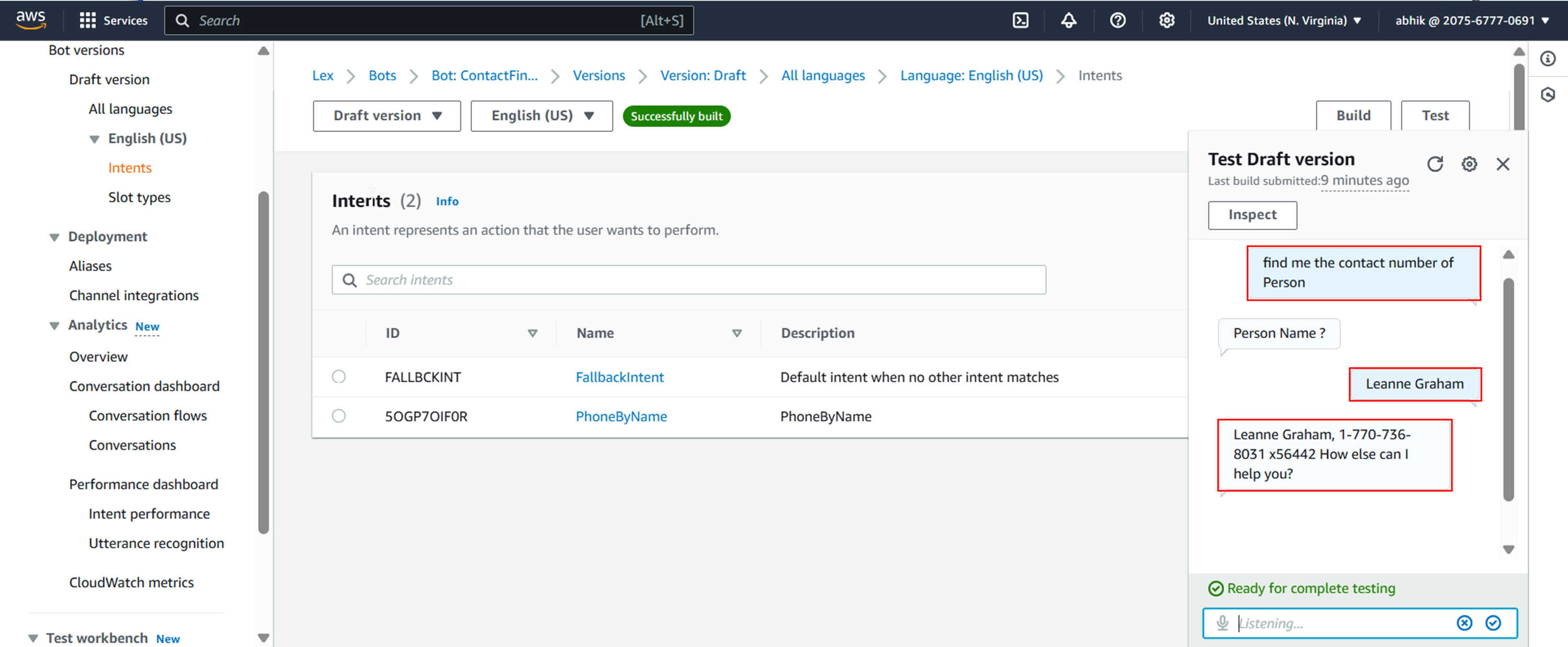The image size is (1568, 647).
Task: Open the English (US) language dropdown
Action: click(541, 116)
